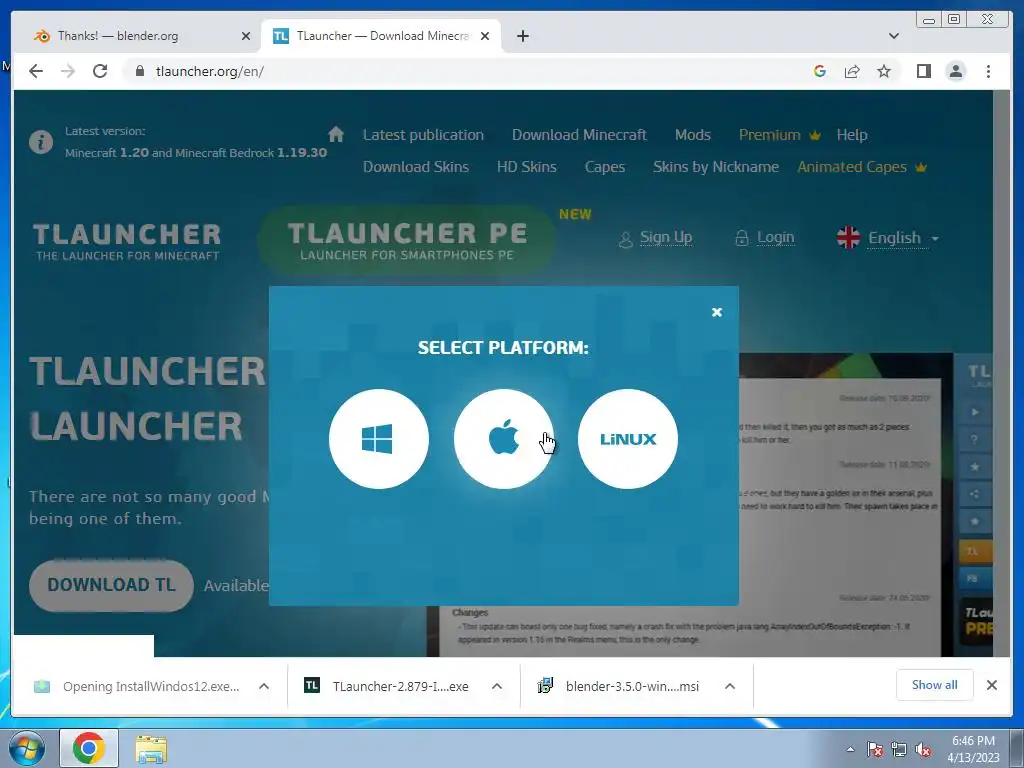Open the Chrome three-dot menu
1024x768 pixels.
(x=988, y=71)
